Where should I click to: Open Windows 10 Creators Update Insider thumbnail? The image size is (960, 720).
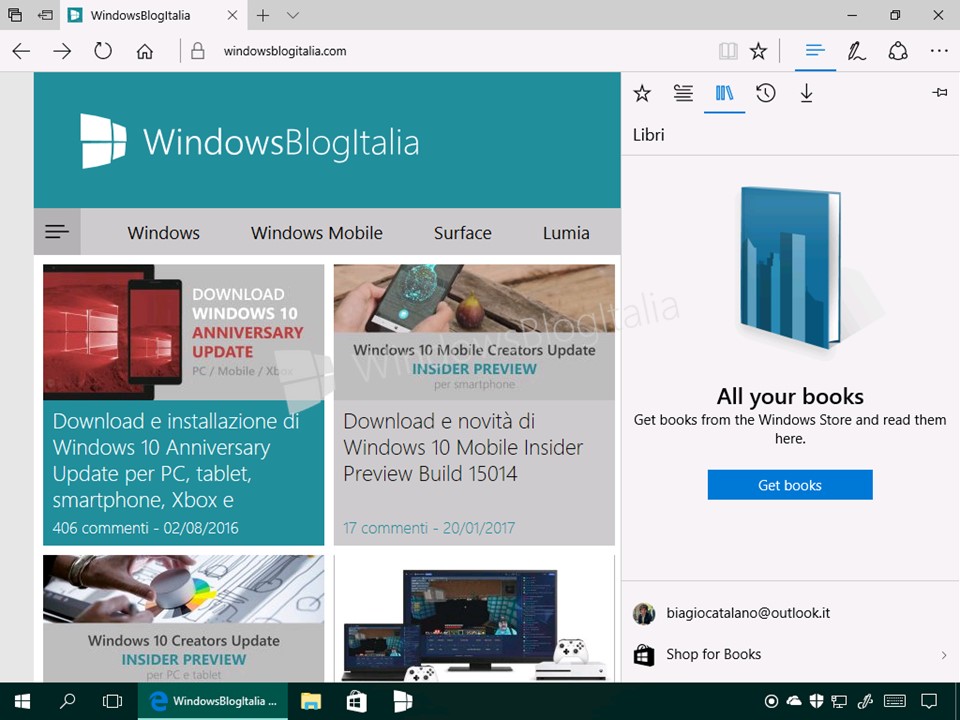183,618
